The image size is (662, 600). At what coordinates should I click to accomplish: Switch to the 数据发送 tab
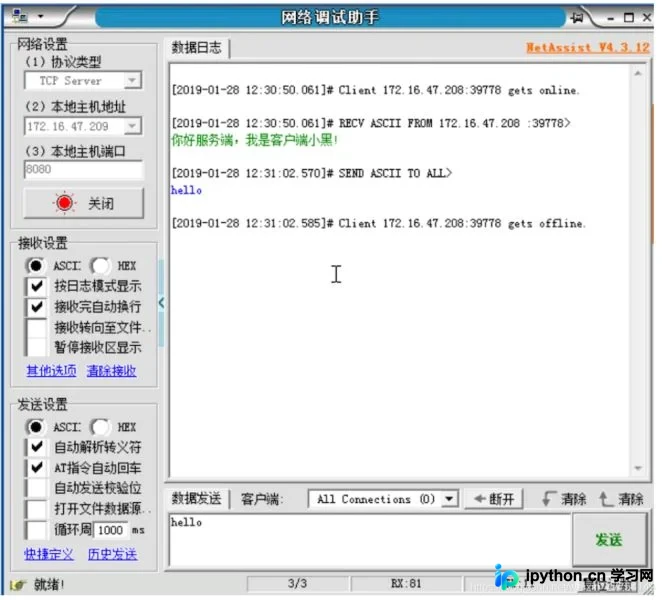(196, 499)
